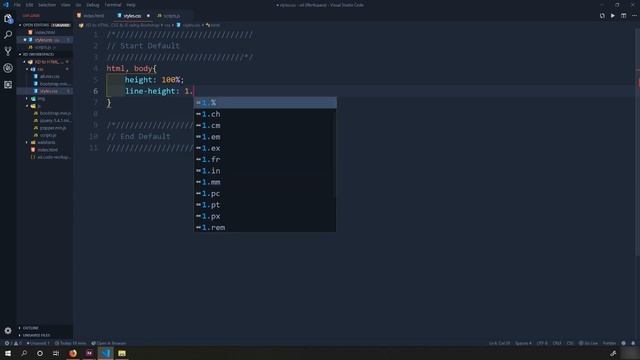Viewport: 640px width, 360px height.
Task: Click the feedback smiley in status bar
Action: point(623,343)
